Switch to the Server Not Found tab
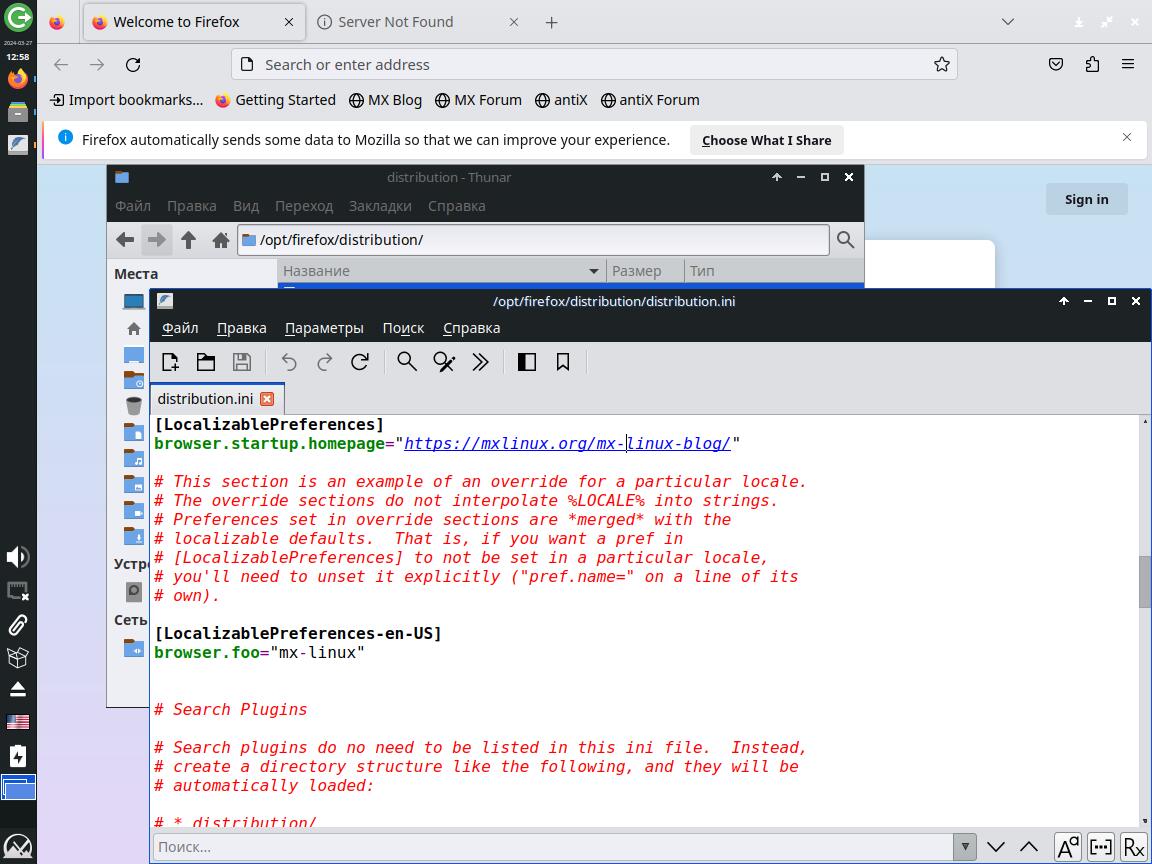1152x864 pixels. pos(396,22)
